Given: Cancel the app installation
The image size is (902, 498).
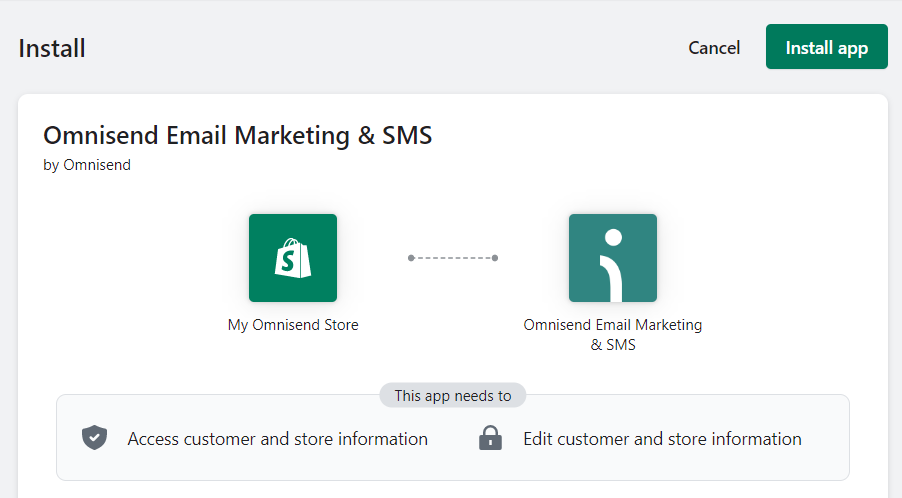Looking at the screenshot, I should pos(714,48).
